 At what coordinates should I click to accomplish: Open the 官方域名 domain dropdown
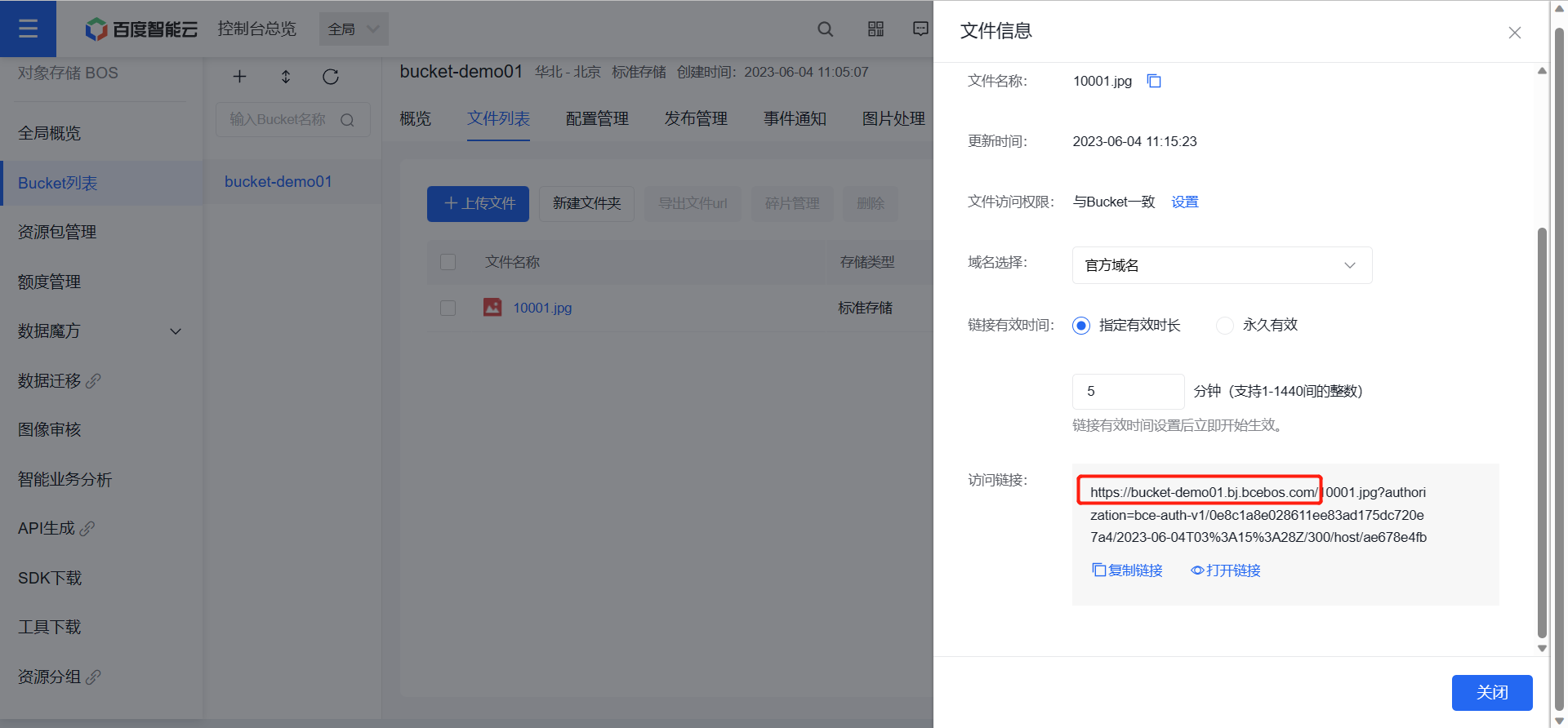(x=1222, y=265)
